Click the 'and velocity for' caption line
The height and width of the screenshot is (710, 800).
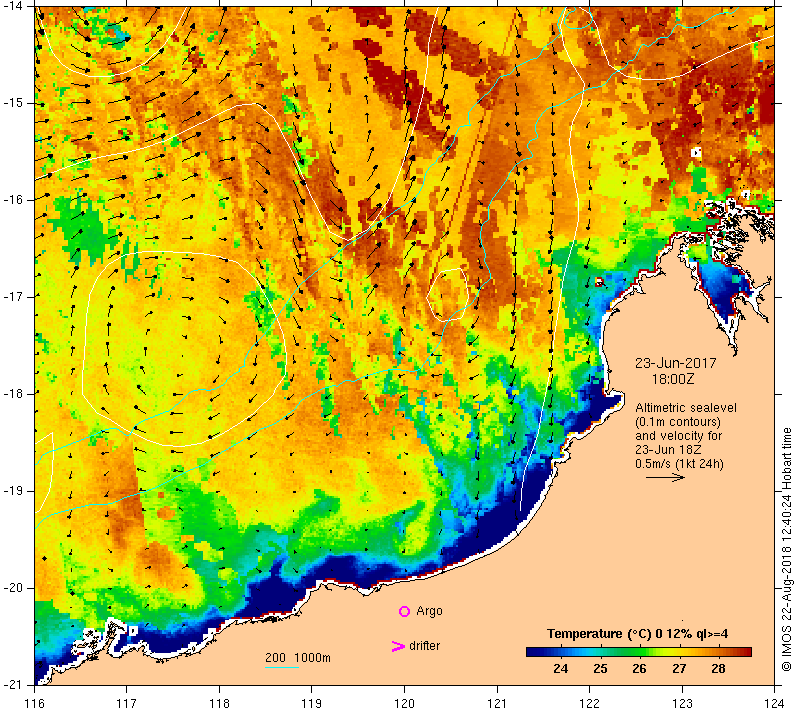679,436
